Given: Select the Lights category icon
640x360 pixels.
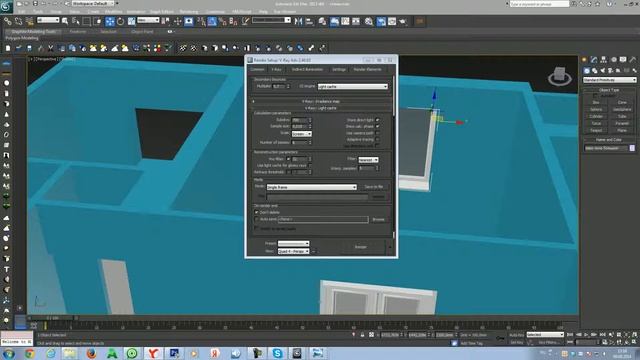Looking at the screenshot, I should [603, 71].
